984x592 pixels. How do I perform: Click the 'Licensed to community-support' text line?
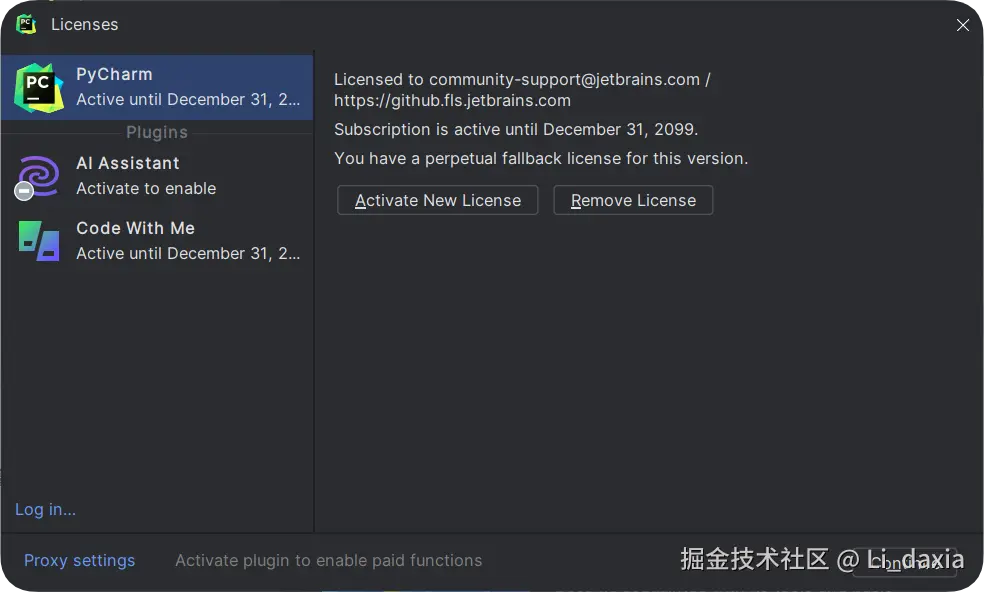522,79
